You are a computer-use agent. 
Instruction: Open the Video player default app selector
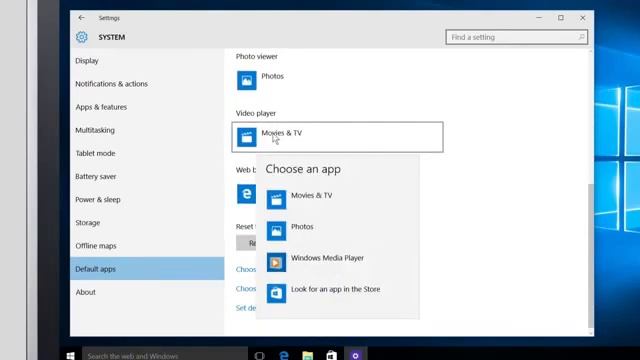tap(338, 137)
